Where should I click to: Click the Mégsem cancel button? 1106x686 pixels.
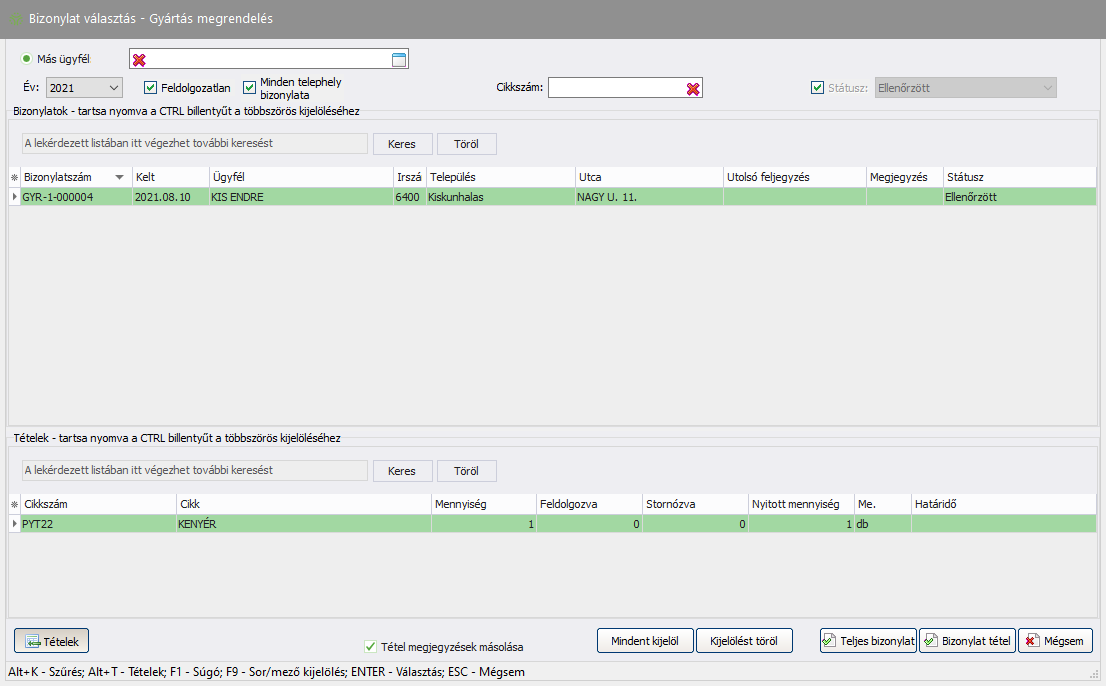pos(1055,641)
